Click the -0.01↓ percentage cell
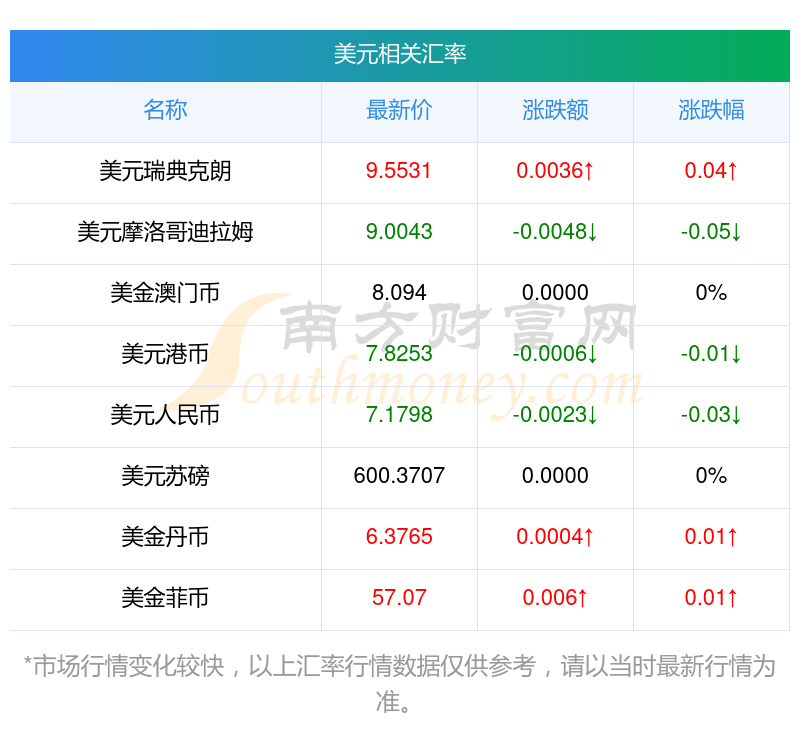Image resolution: width=800 pixels, height=733 pixels. (x=711, y=354)
